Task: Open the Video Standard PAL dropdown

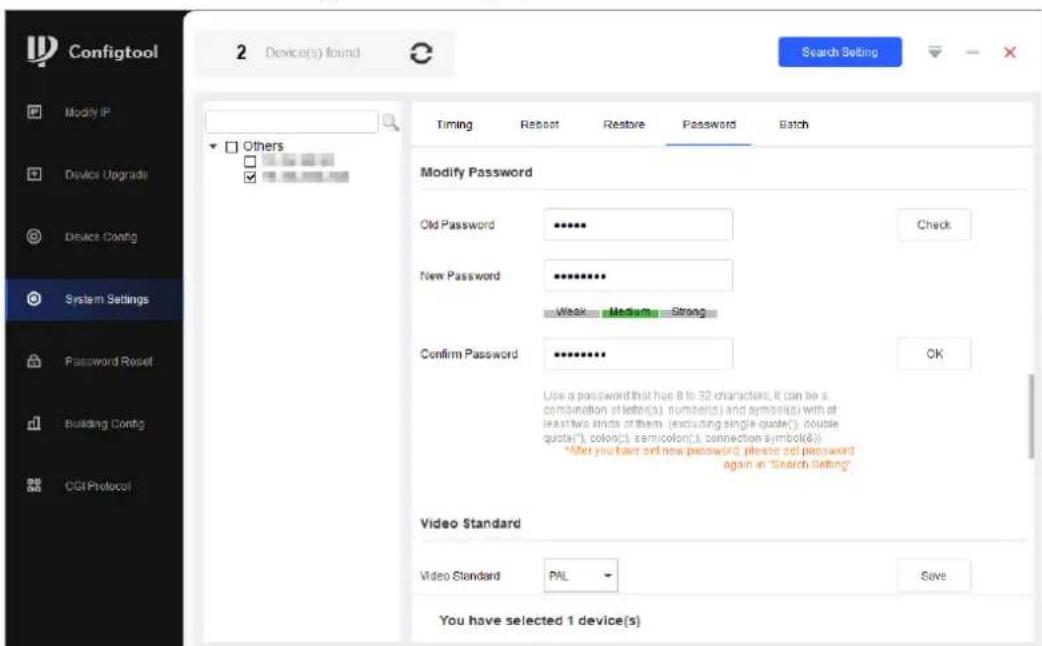Action: pyautogui.click(x=581, y=576)
